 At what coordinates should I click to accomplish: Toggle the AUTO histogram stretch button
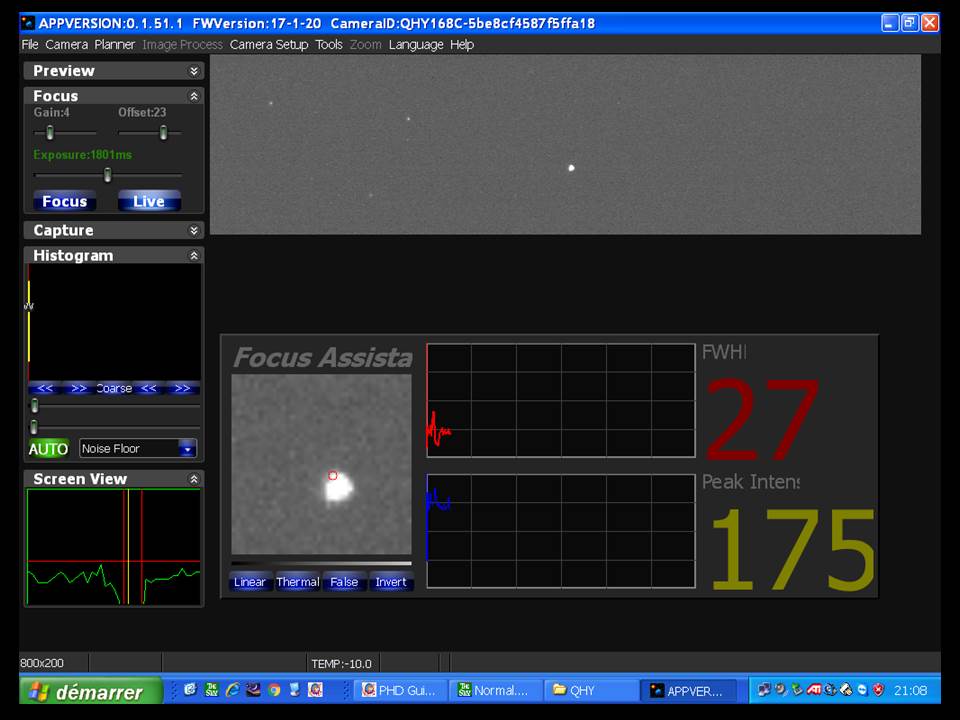pyautogui.click(x=48, y=449)
